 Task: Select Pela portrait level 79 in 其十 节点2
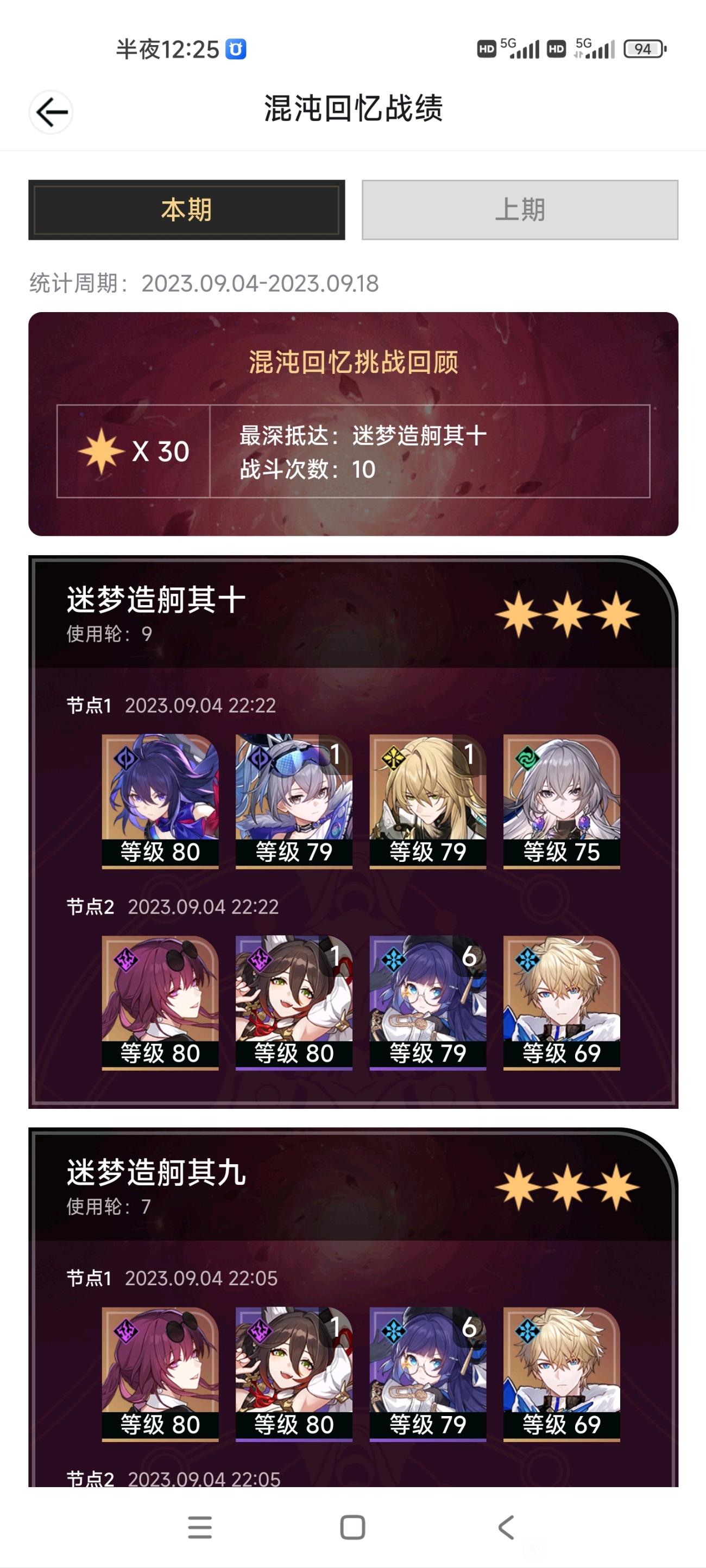pyautogui.click(x=427, y=1002)
